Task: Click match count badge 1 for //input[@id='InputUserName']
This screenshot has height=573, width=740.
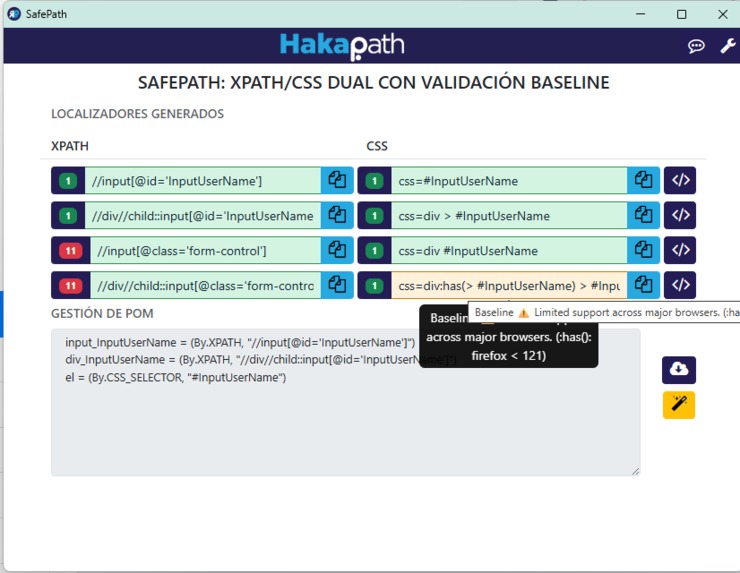Action: coord(68,181)
